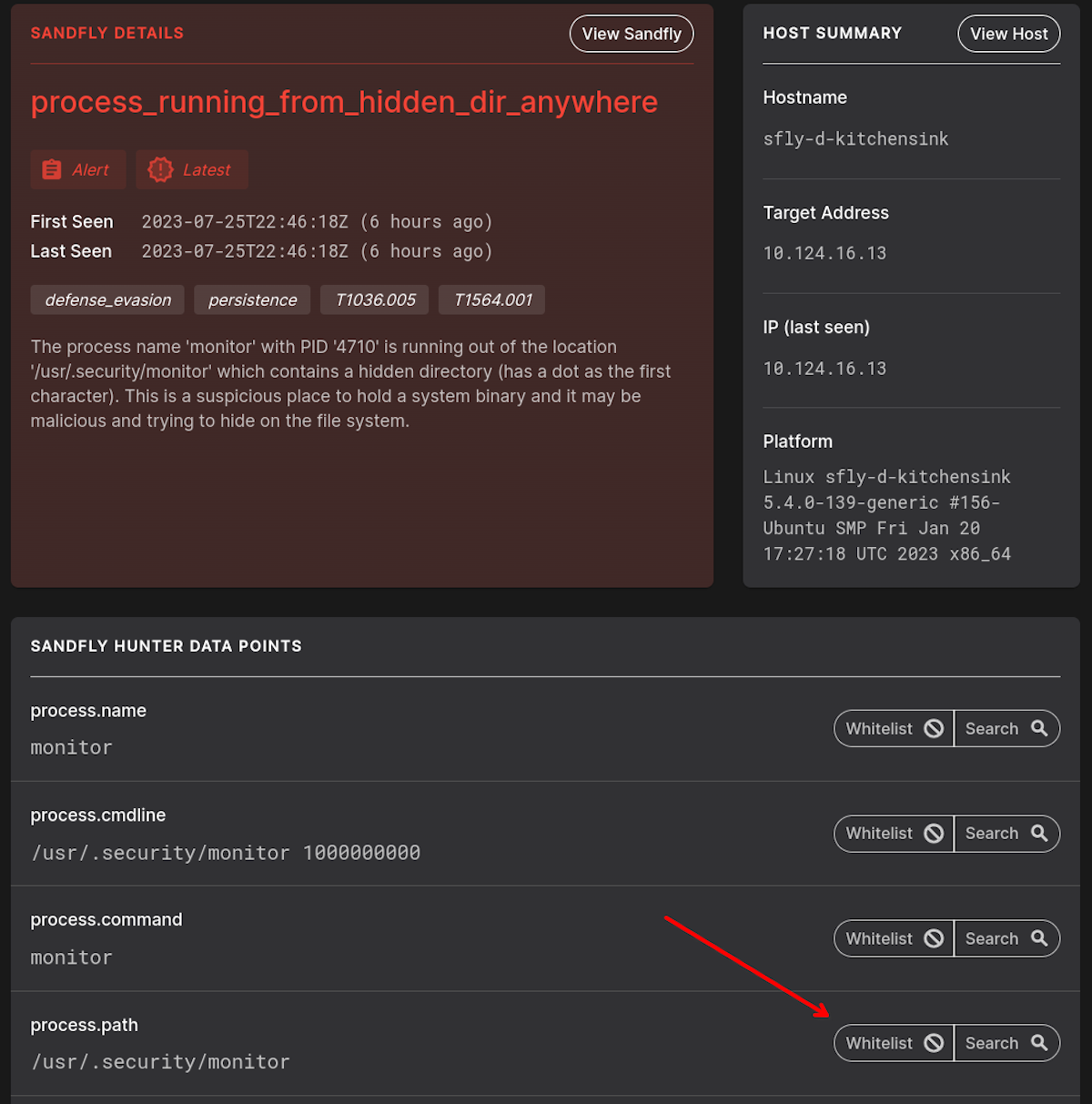Click the T1564.001 MITRE technique tag
1092x1104 pixels.
491,299
